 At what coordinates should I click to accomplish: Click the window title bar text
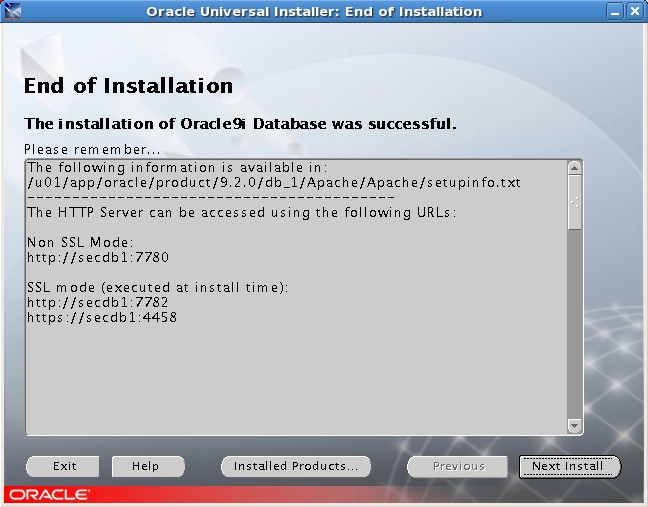point(314,12)
